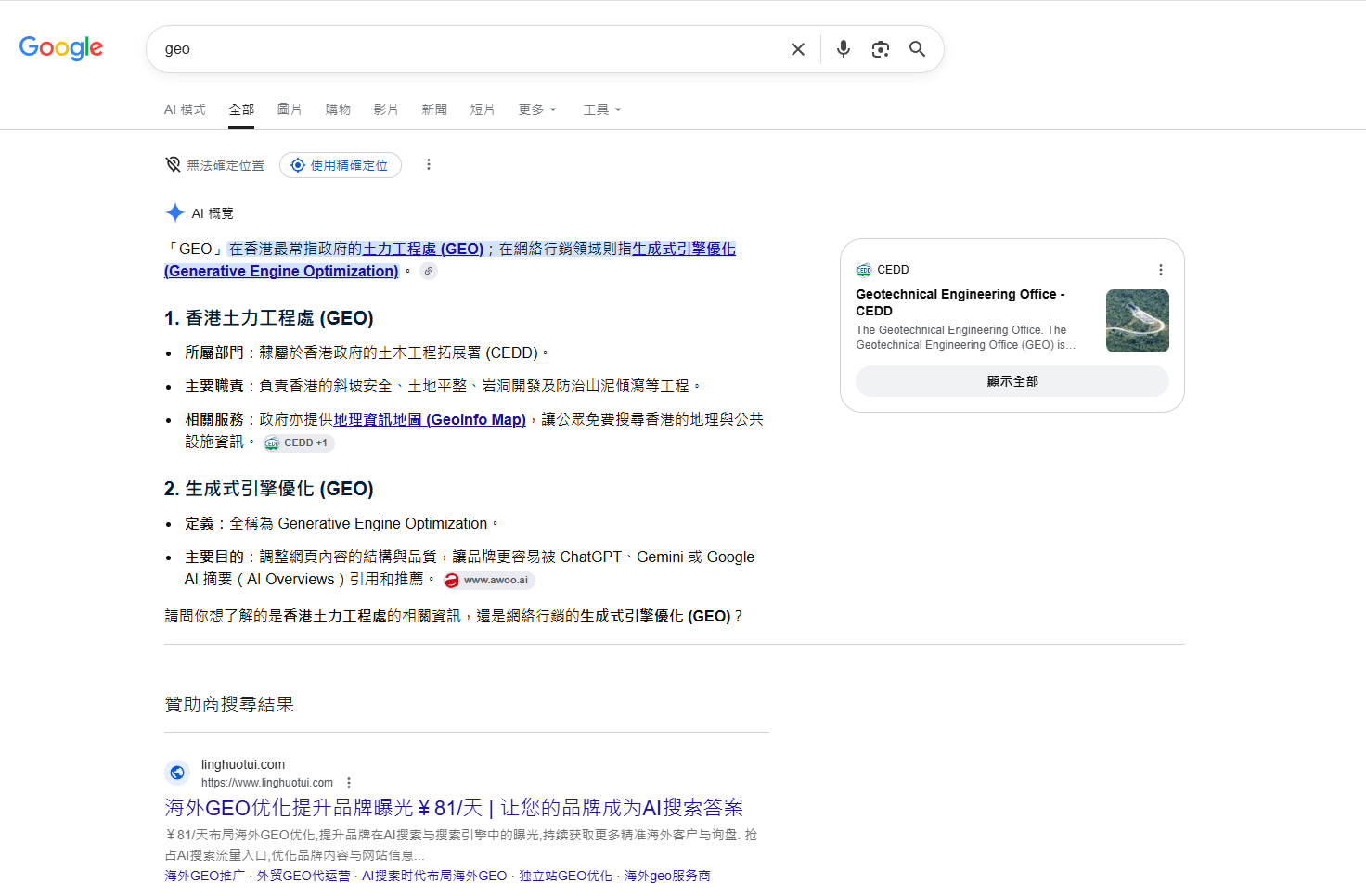Viewport: 1366px width, 896px height.
Task: Open the CEDD +1 source chip
Action: [298, 443]
